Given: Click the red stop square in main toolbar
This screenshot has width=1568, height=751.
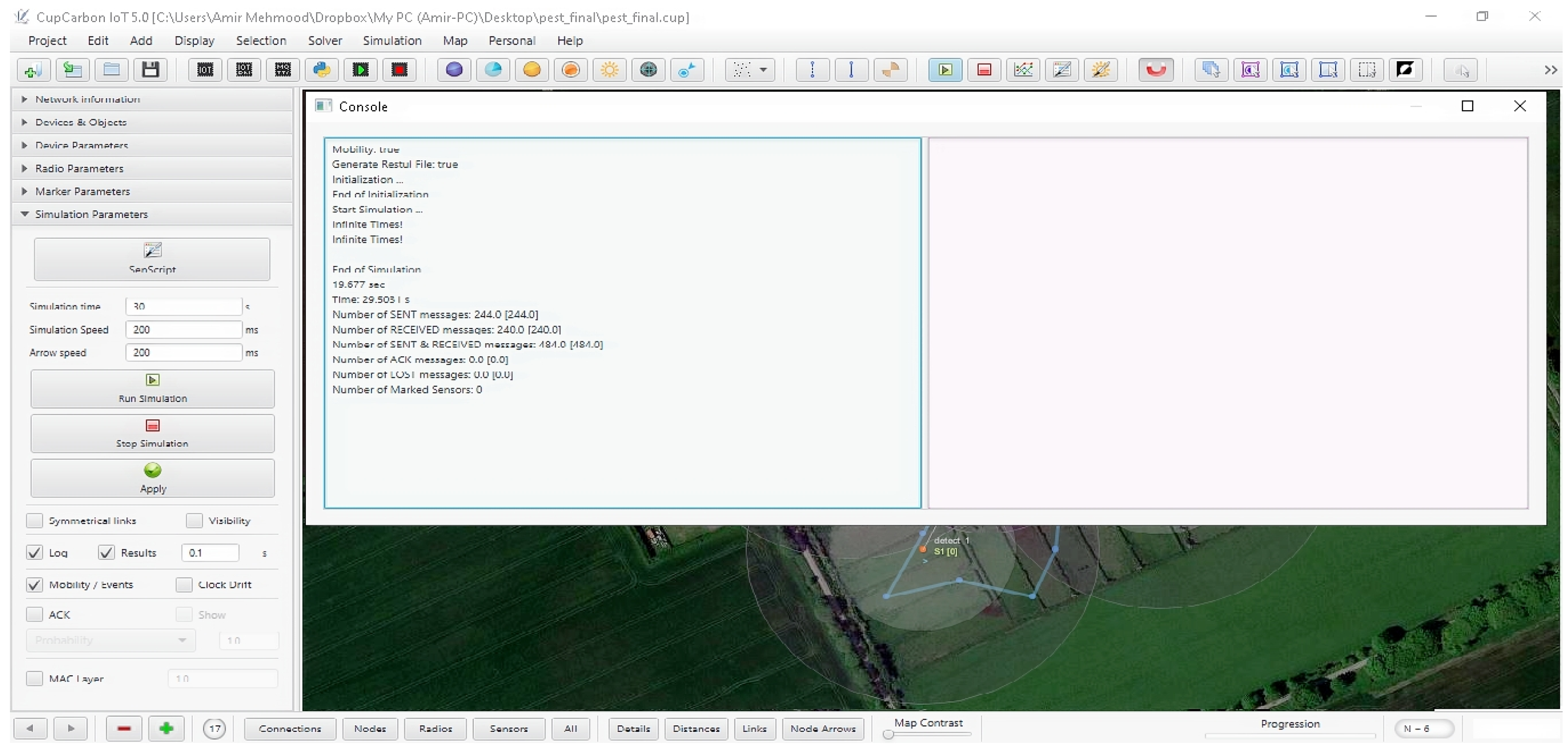Looking at the screenshot, I should [984, 70].
